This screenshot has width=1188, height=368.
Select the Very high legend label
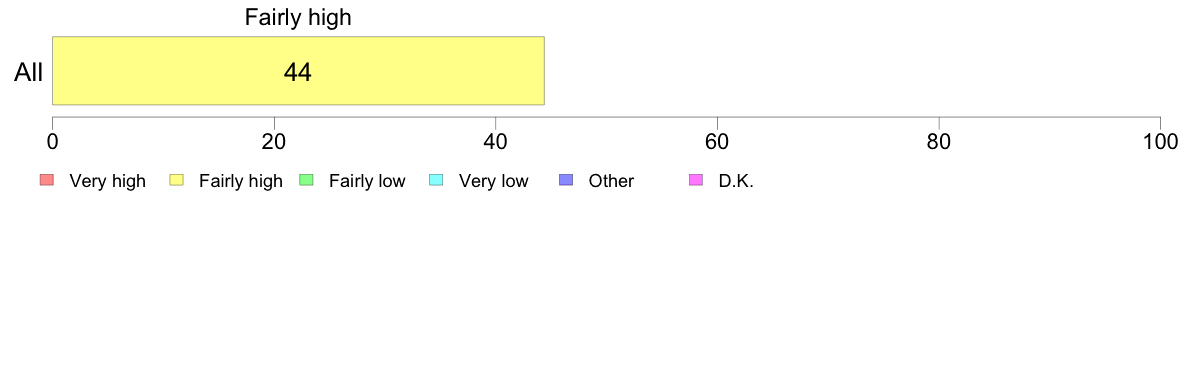click(108, 182)
